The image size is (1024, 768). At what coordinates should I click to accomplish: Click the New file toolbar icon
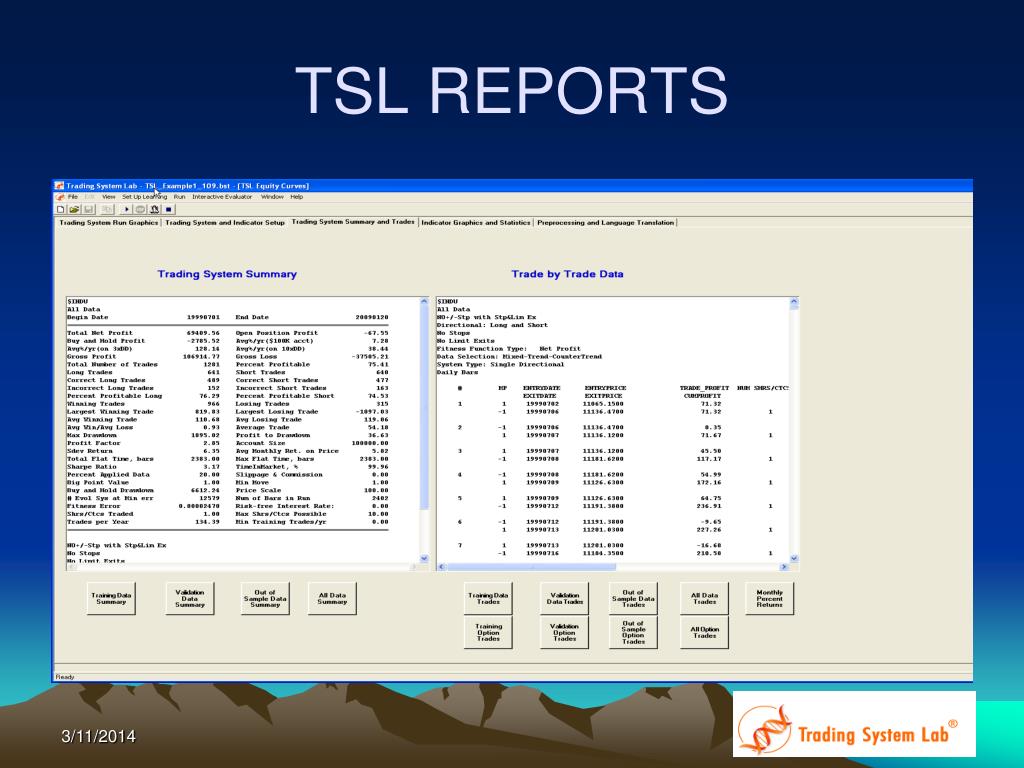pyautogui.click(x=61, y=210)
